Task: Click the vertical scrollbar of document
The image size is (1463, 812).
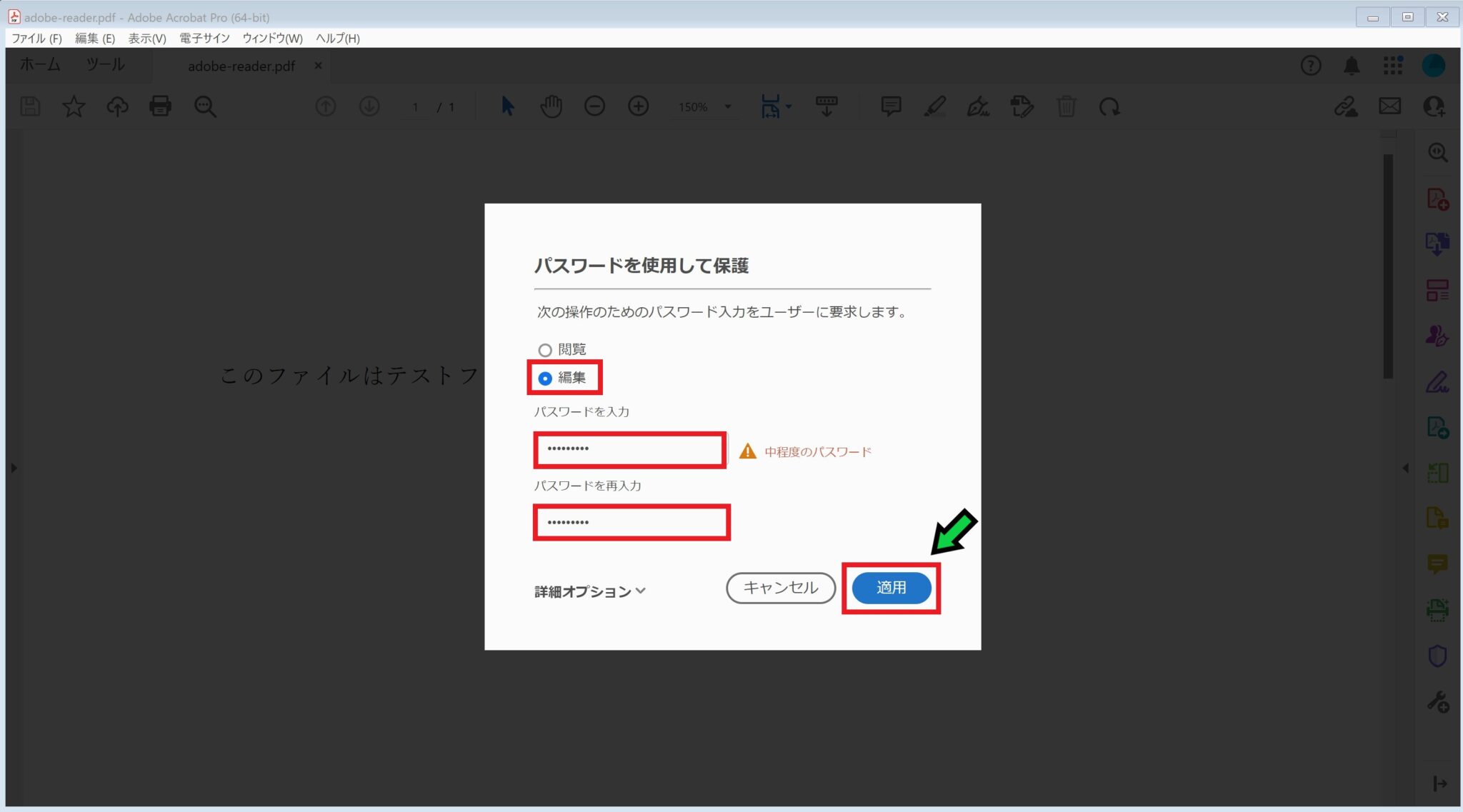Action: 1388,266
